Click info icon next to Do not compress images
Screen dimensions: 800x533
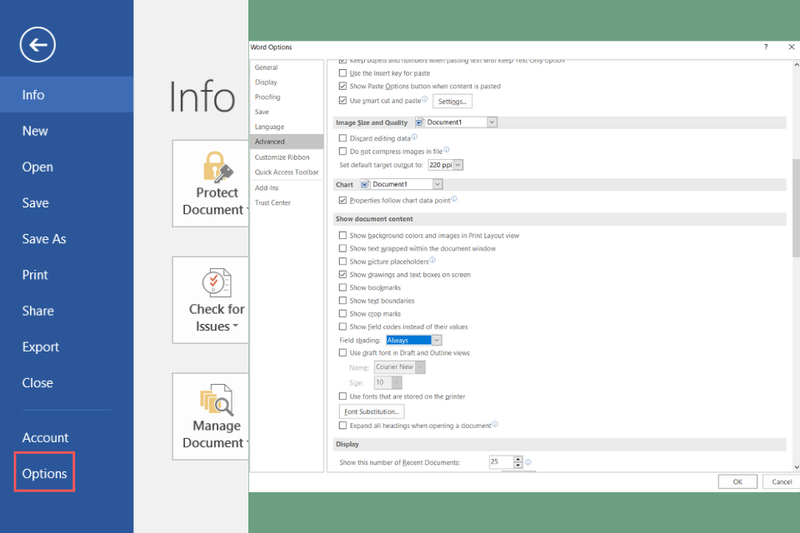[446, 149]
